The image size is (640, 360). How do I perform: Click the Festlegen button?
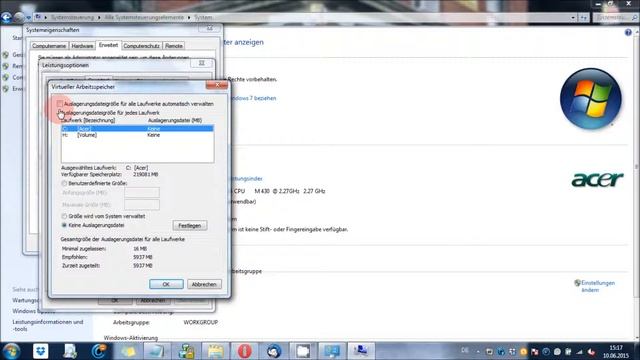189,226
